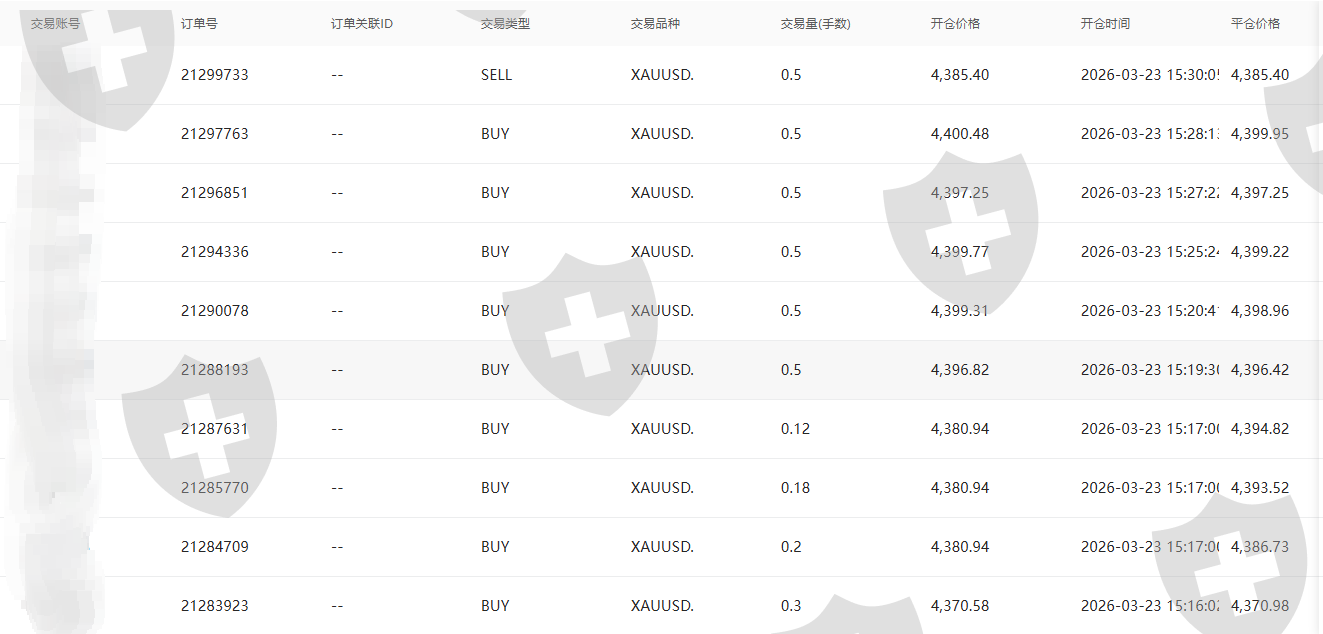Click the 交易量(手数) column header
This screenshot has width=1323, height=634.
[815, 24]
